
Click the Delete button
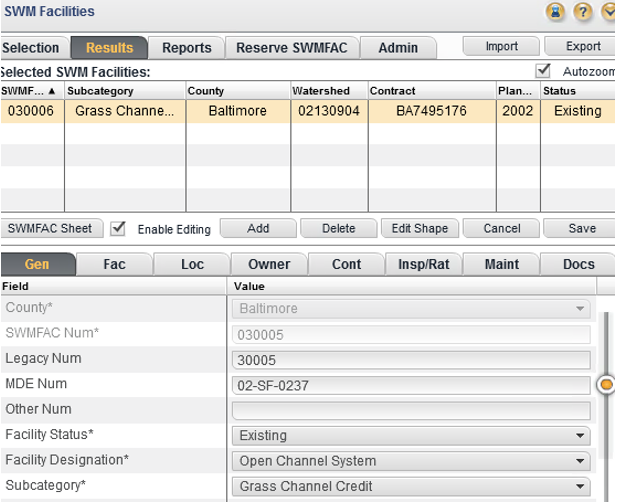point(339,229)
